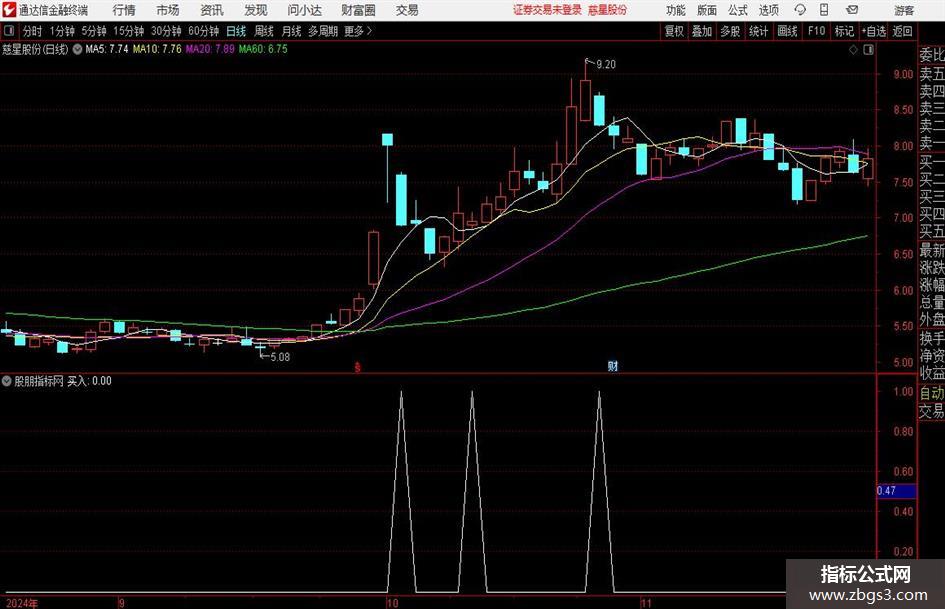Open the 发现 menu

(256, 10)
